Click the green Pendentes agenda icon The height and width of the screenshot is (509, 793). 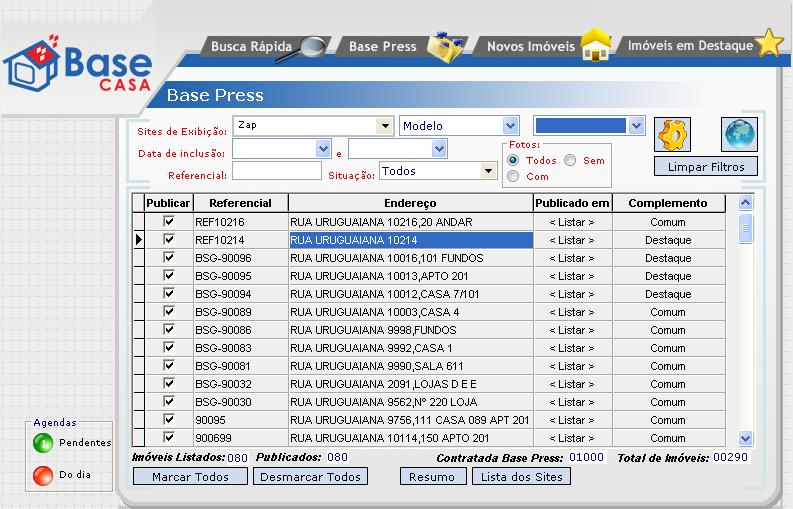click(x=43, y=443)
